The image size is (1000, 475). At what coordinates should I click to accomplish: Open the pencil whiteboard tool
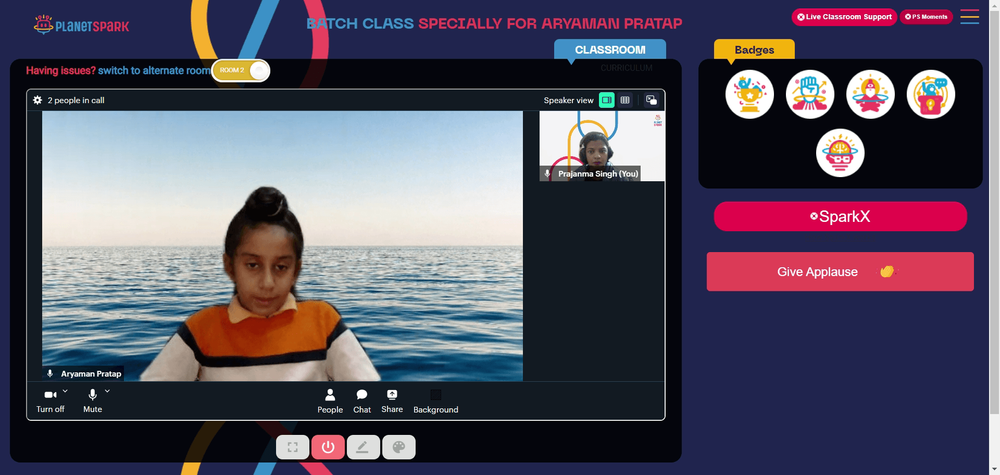point(363,447)
